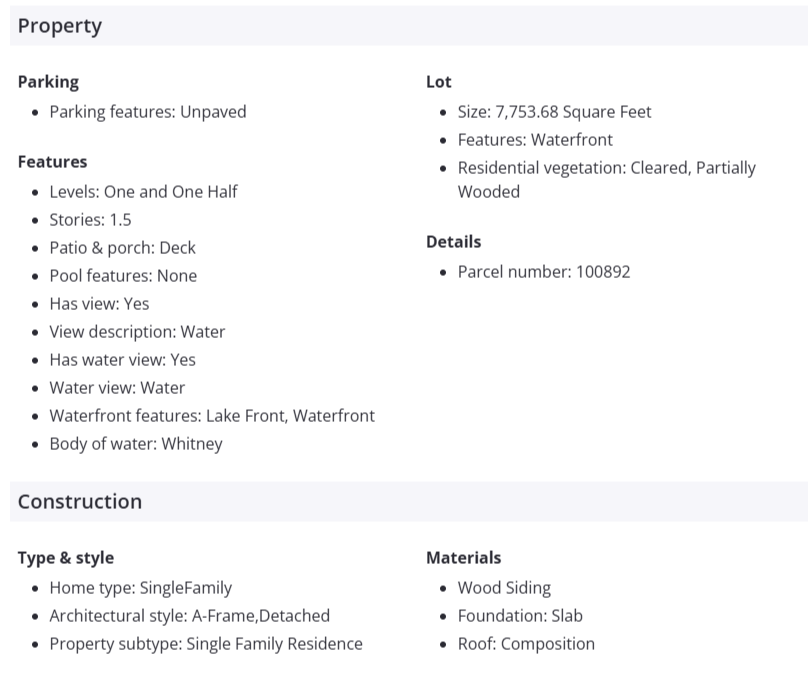The width and height of the screenshot is (808, 676).
Task: Select the Stories: 1.5 entry
Action: [x=90, y=220]
